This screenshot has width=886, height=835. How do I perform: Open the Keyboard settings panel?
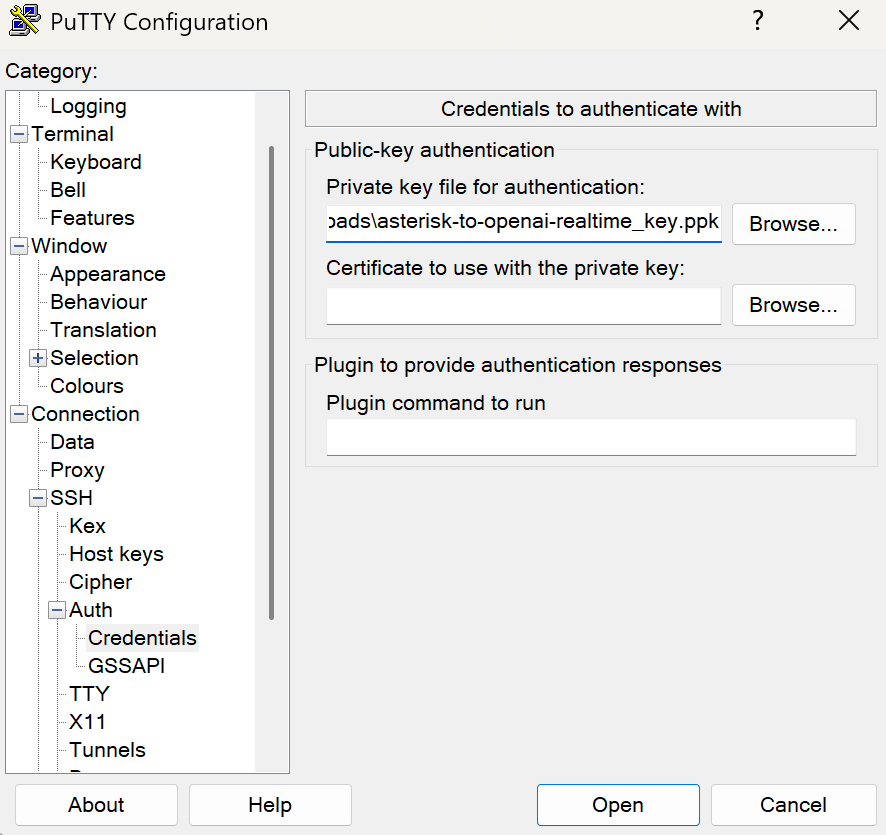(95, 162)
